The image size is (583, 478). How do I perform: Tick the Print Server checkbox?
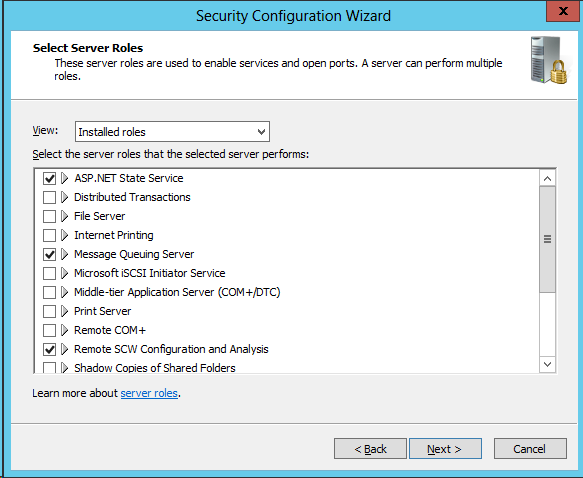49,311
